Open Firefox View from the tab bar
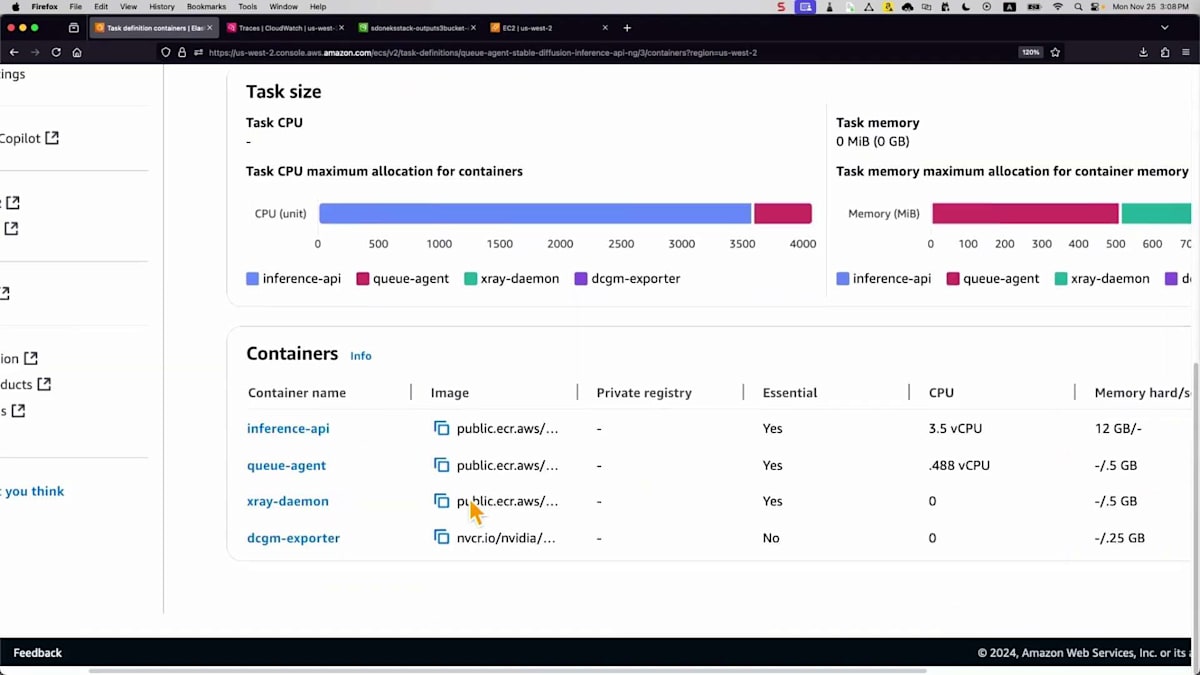 [74, 28]
